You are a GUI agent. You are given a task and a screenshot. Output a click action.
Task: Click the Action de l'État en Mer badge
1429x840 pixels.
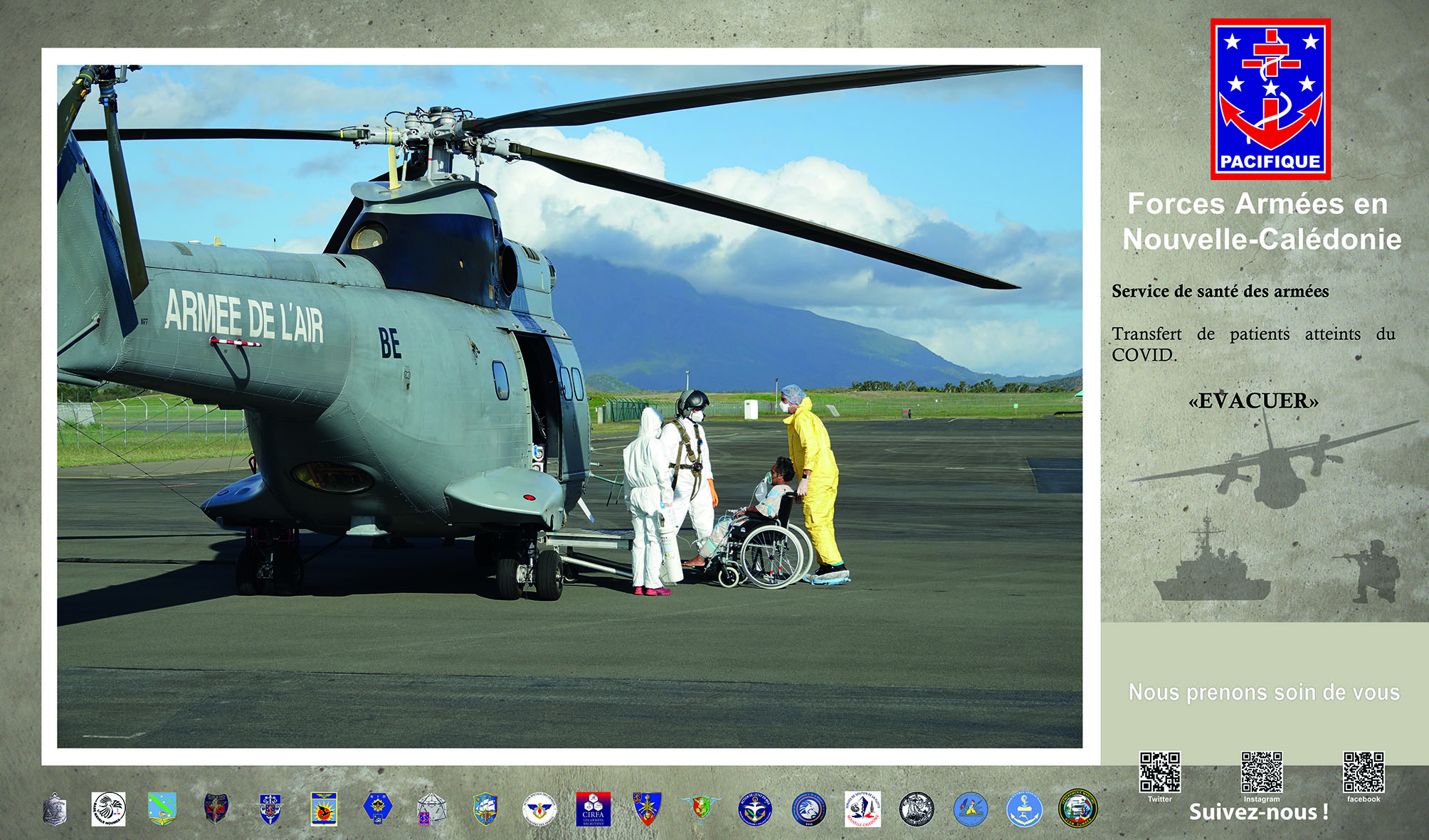pyautogui.click(x=754, y=809)
